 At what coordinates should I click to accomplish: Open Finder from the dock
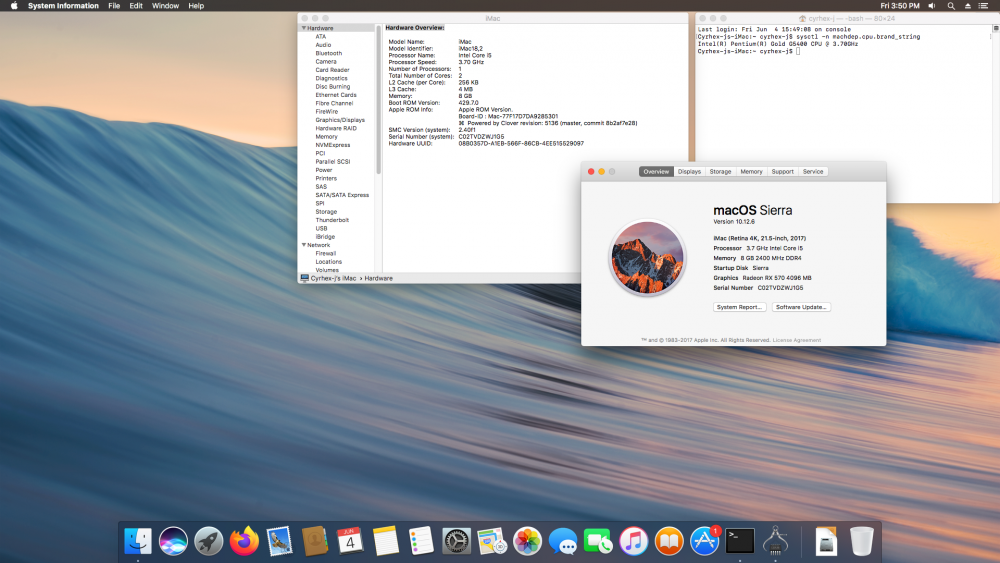click(x=138, y=541)
